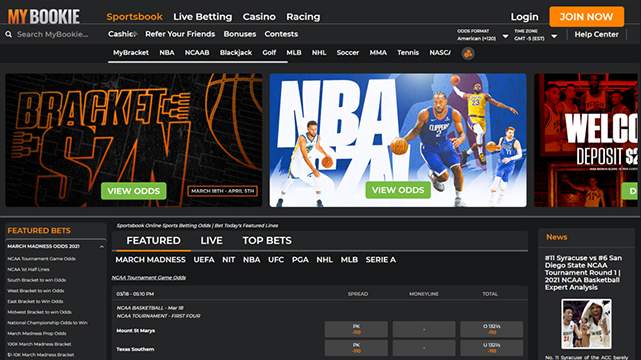Switch to the TOP BETS tab
Image resolution: width=641 pixels, height=360 pixels.
click(x=267, y=241)
